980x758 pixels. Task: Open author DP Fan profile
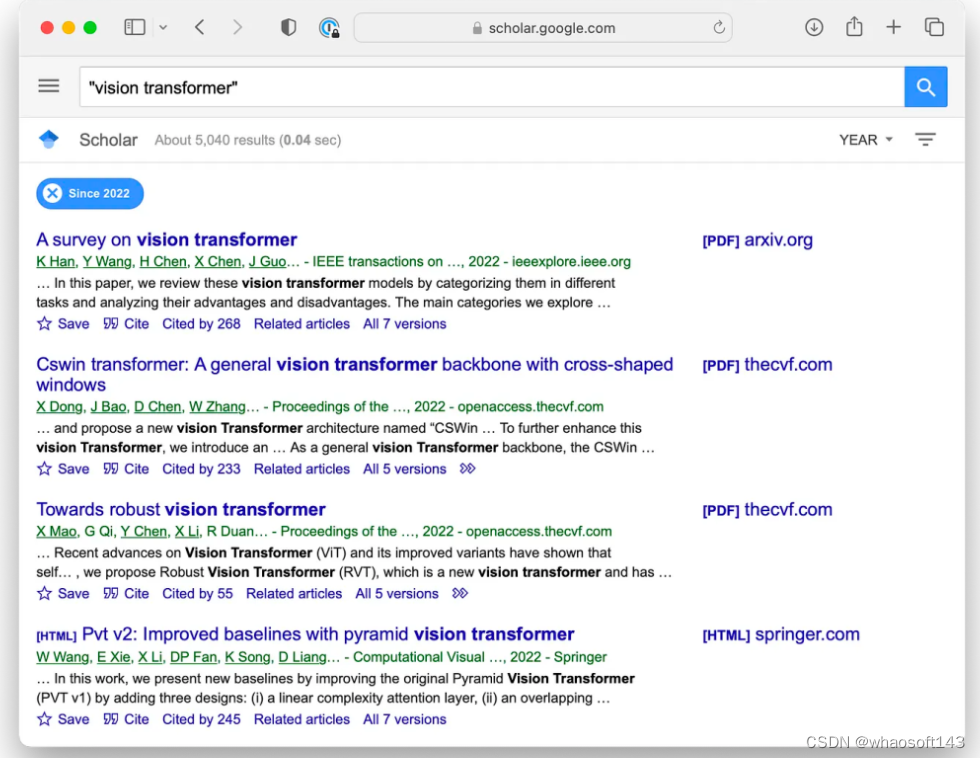click(x=193, y=657)
